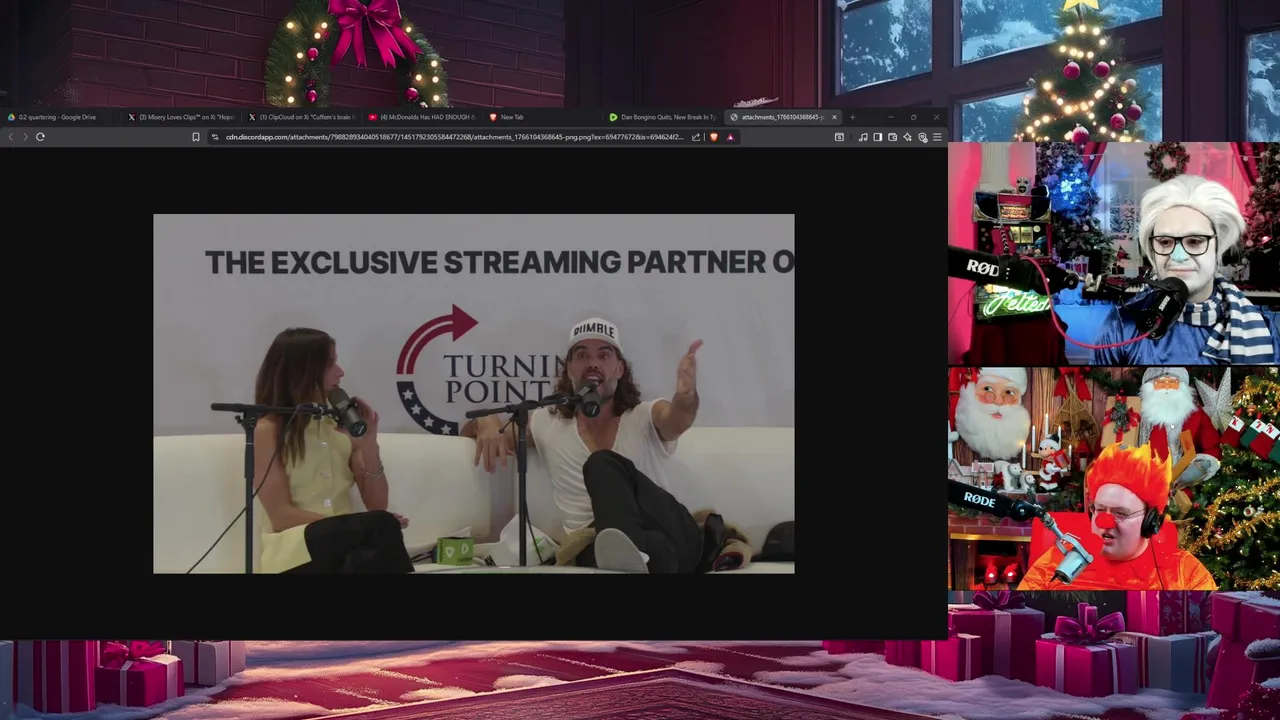Switch to the McDonalds Has HAD ENOUGH tab

[x=423, y=117]
